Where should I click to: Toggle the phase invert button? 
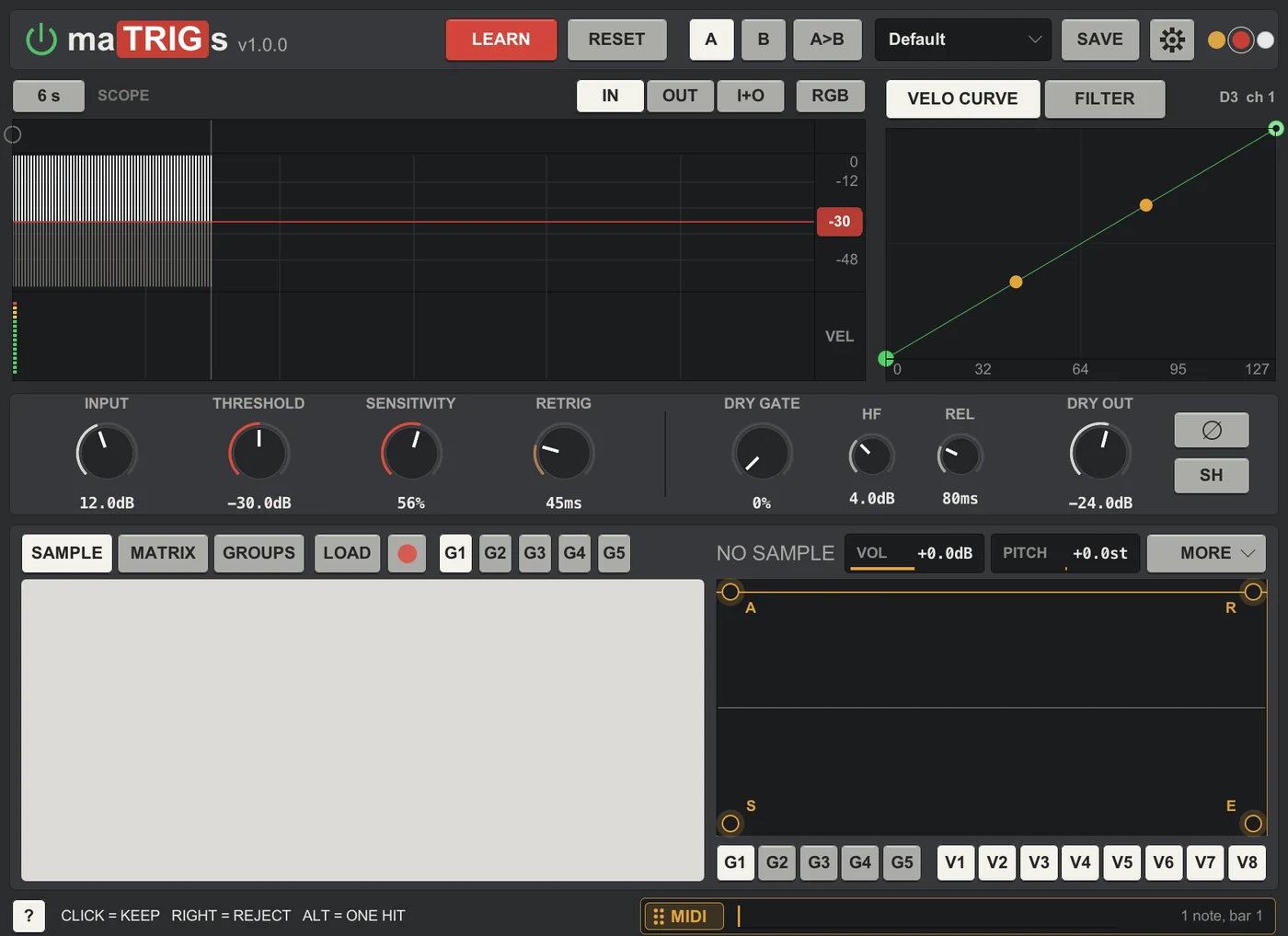coord(1212,430)
